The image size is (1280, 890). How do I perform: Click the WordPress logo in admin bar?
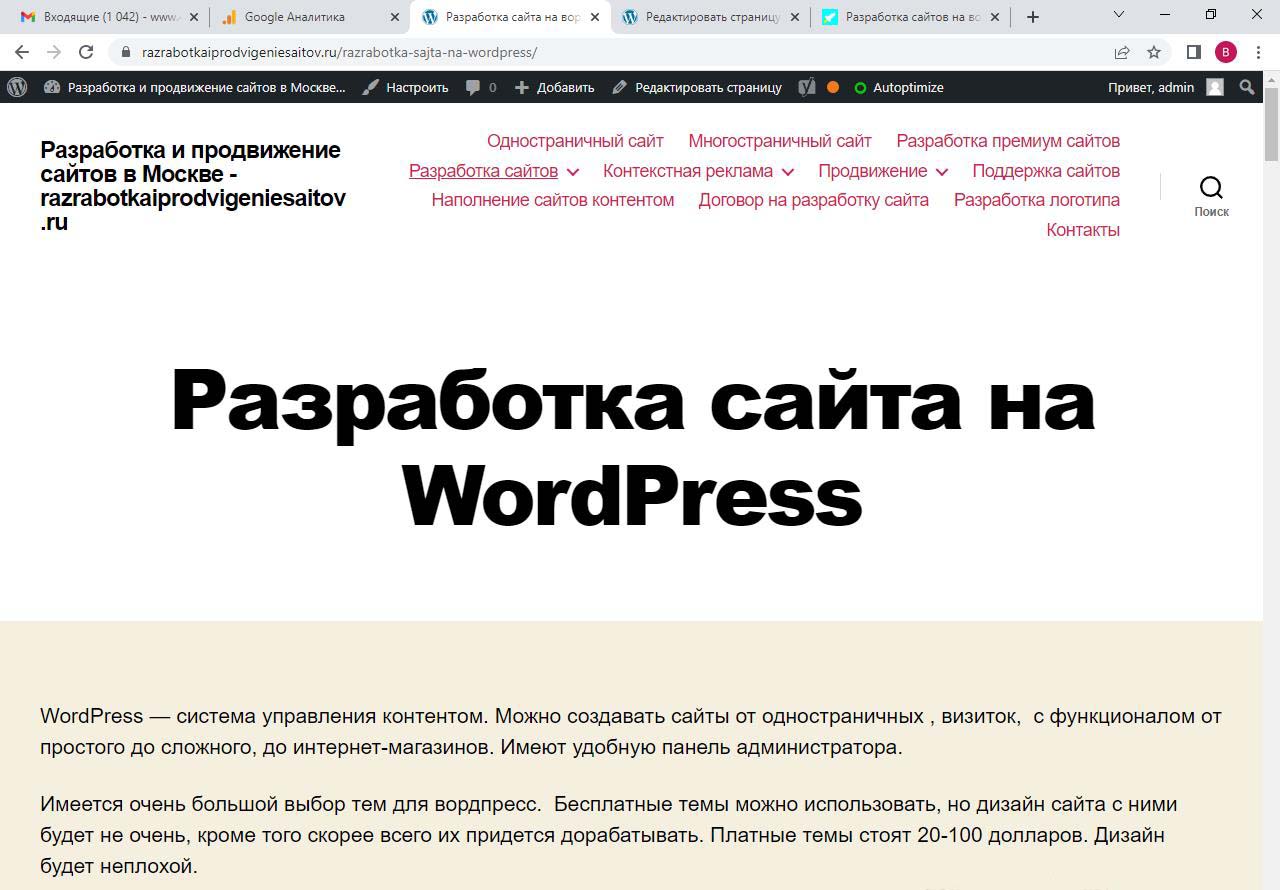tap(17, 87)
